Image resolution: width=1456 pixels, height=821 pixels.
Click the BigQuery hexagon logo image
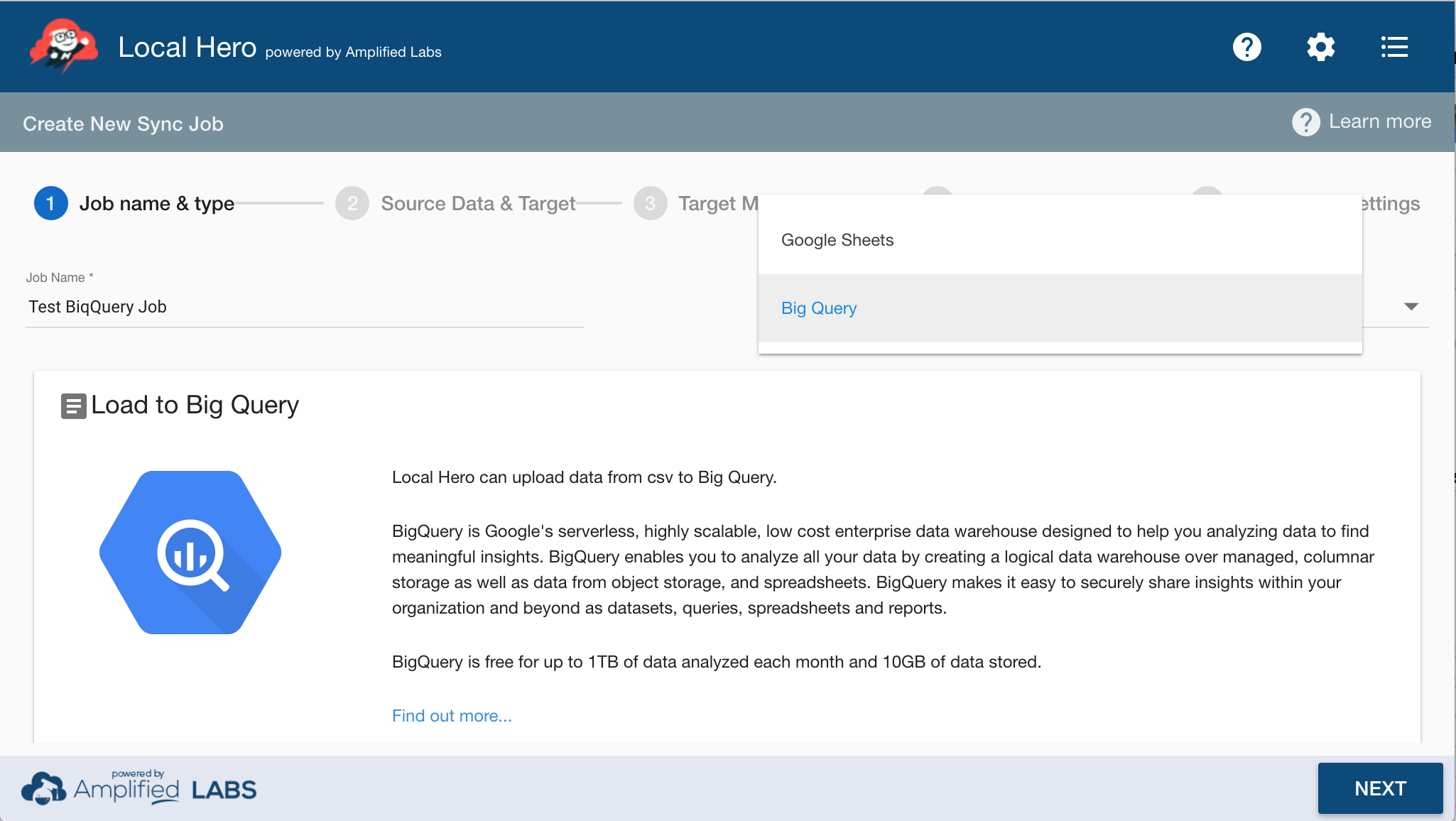tap(190, 553)
